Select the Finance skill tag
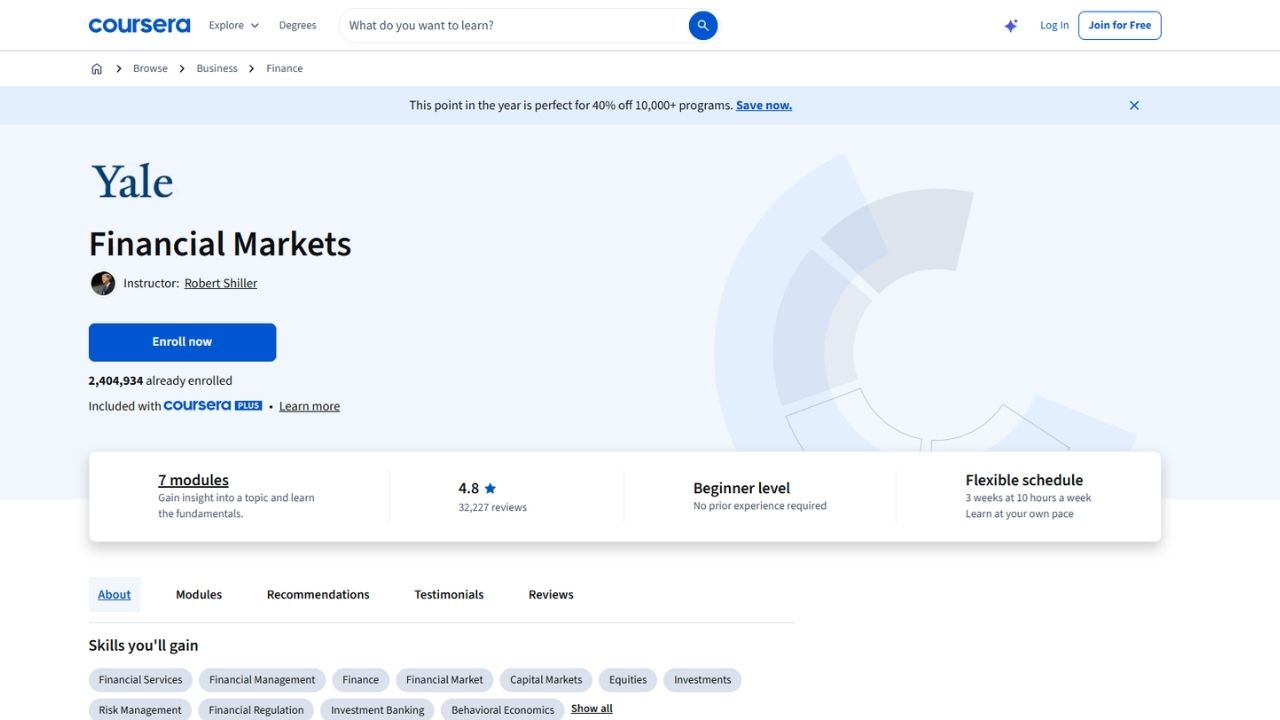Viewport: 1280px width, 720px height. click(x=361, y=680)
